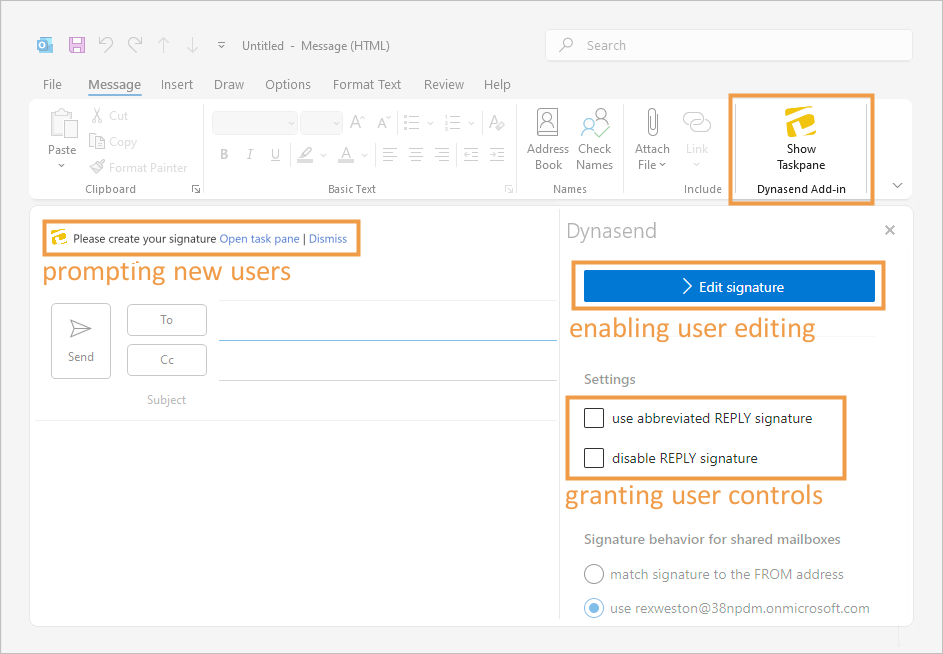Open the Format Text tab
943x654 pixels.
coord(366,85)
